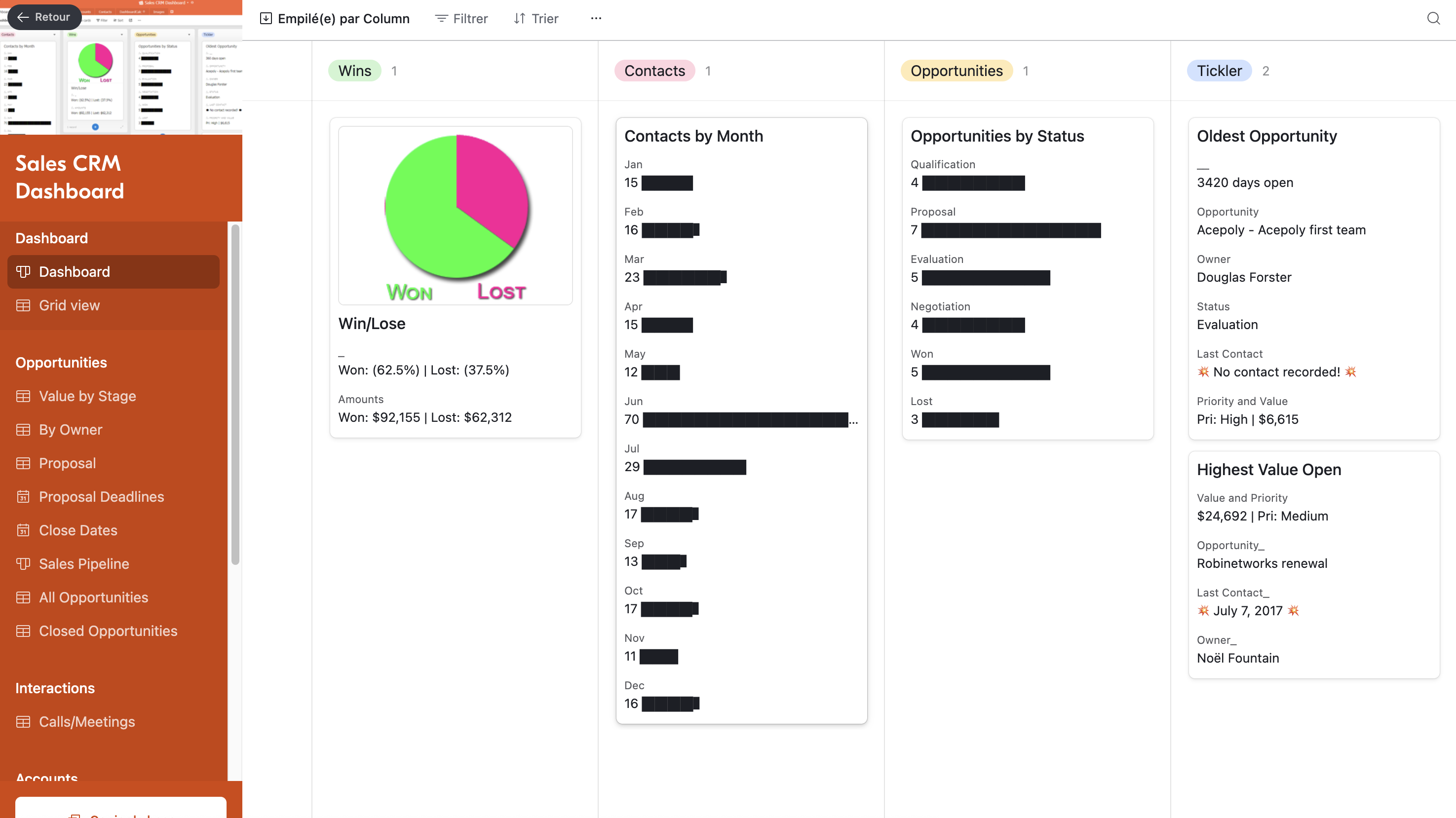1456x818 pixels.
Task: Open the ellipsis overflow menu
Action: pos(596,19)
